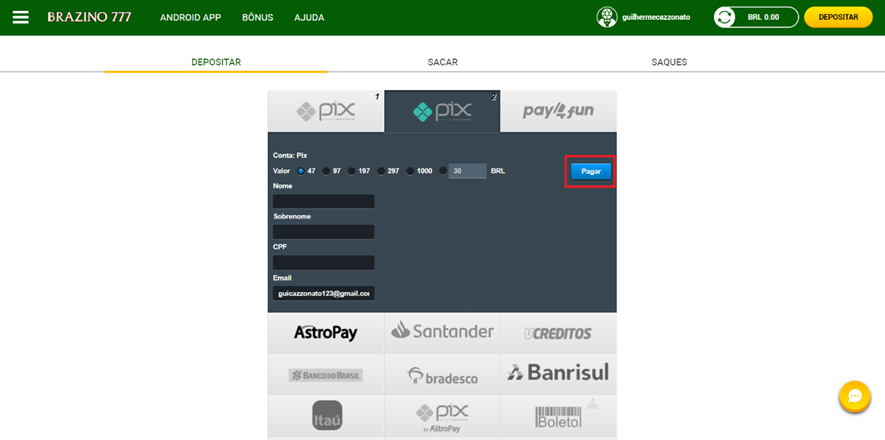
Task: Choose the VCreditos payment method
Action: [558, 333]
